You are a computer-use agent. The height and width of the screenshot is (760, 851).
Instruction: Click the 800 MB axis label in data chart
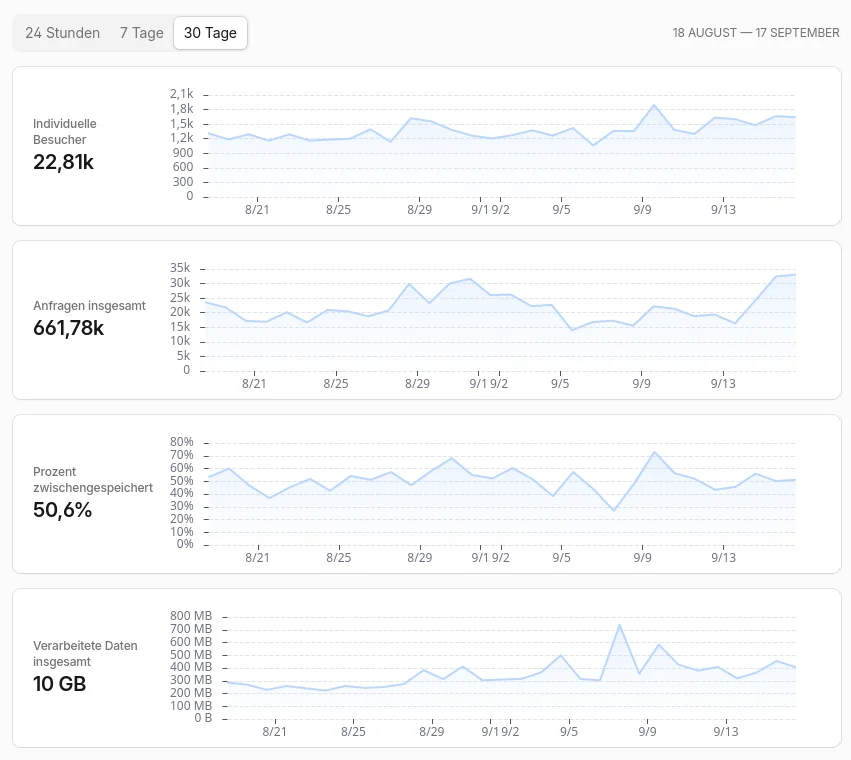[190, 616]
